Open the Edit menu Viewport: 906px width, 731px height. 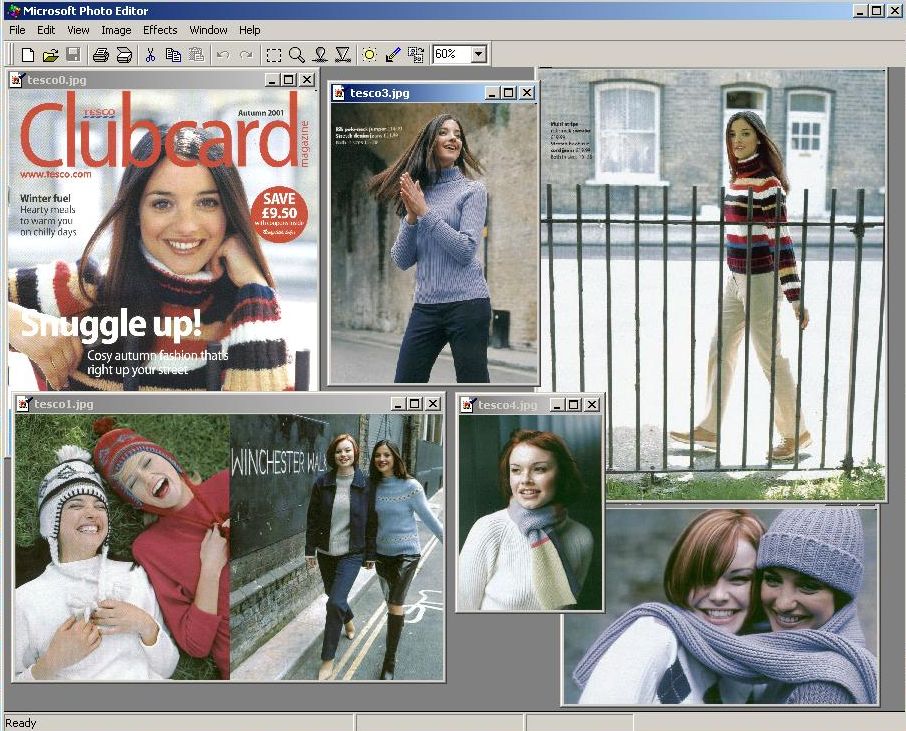(x=46, y=30)
